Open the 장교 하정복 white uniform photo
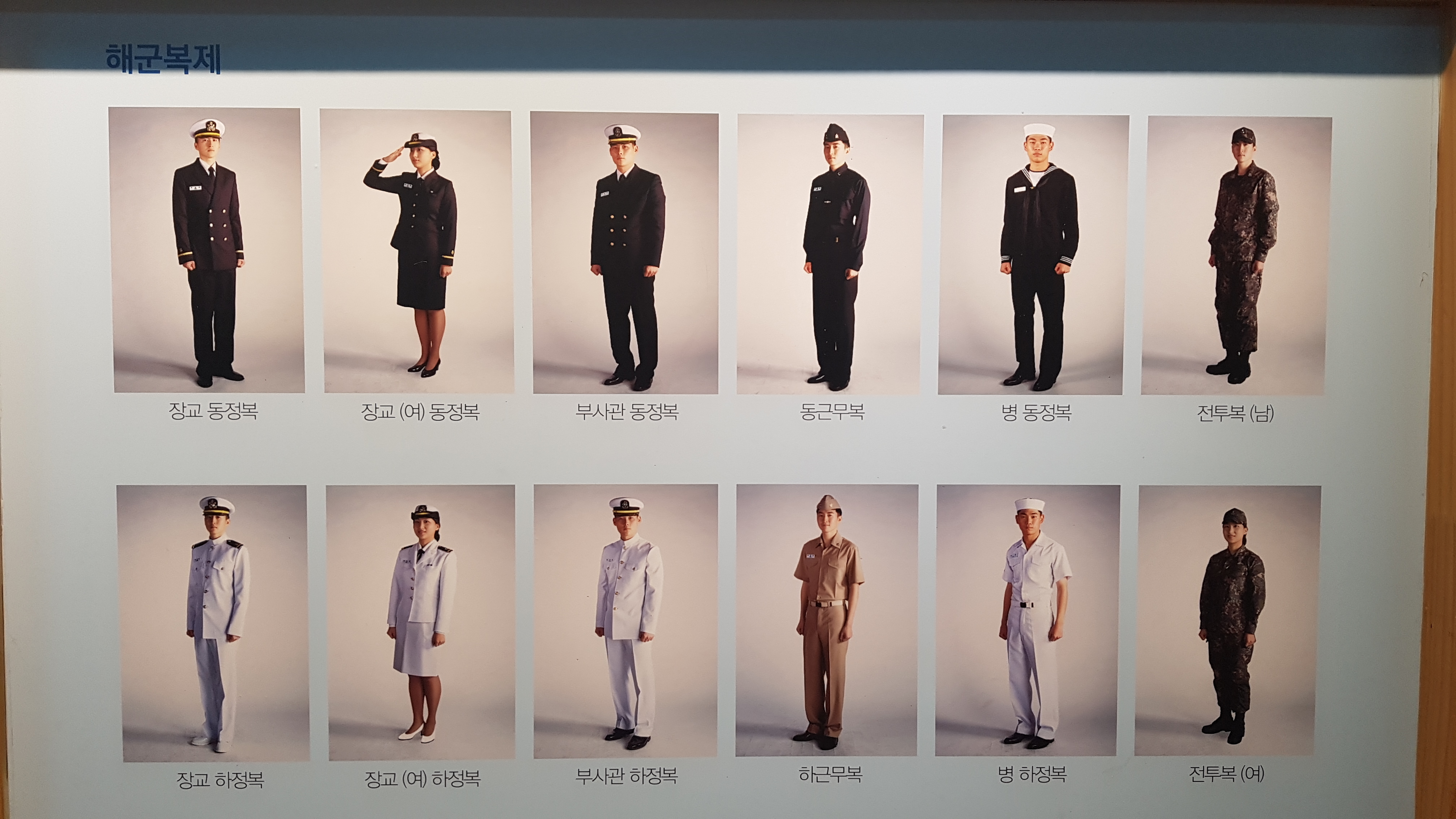Image resolution: width=1456 pixels, height=819 pixels. coord(213,623)
